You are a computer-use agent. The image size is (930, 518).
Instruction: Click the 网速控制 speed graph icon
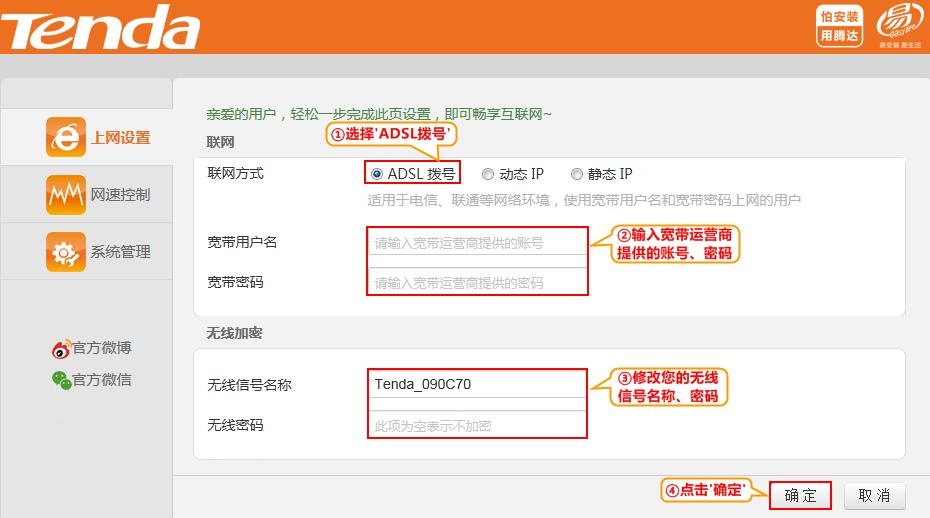pyautogui.click(x=66, y=194)
